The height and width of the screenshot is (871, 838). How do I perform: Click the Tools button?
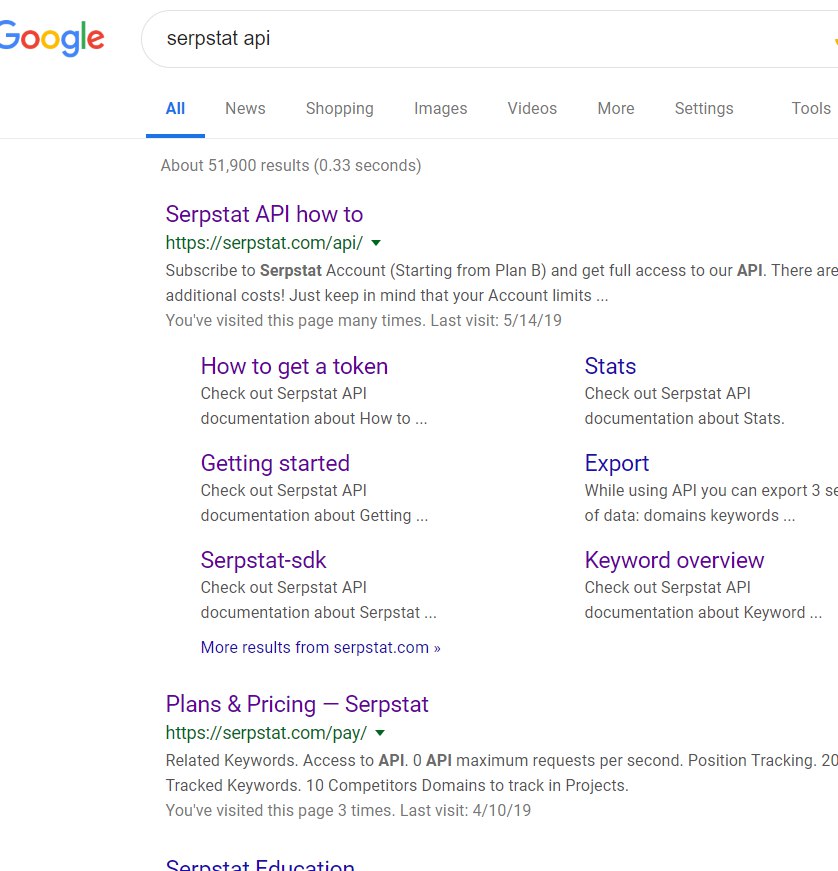click(811, 108)
